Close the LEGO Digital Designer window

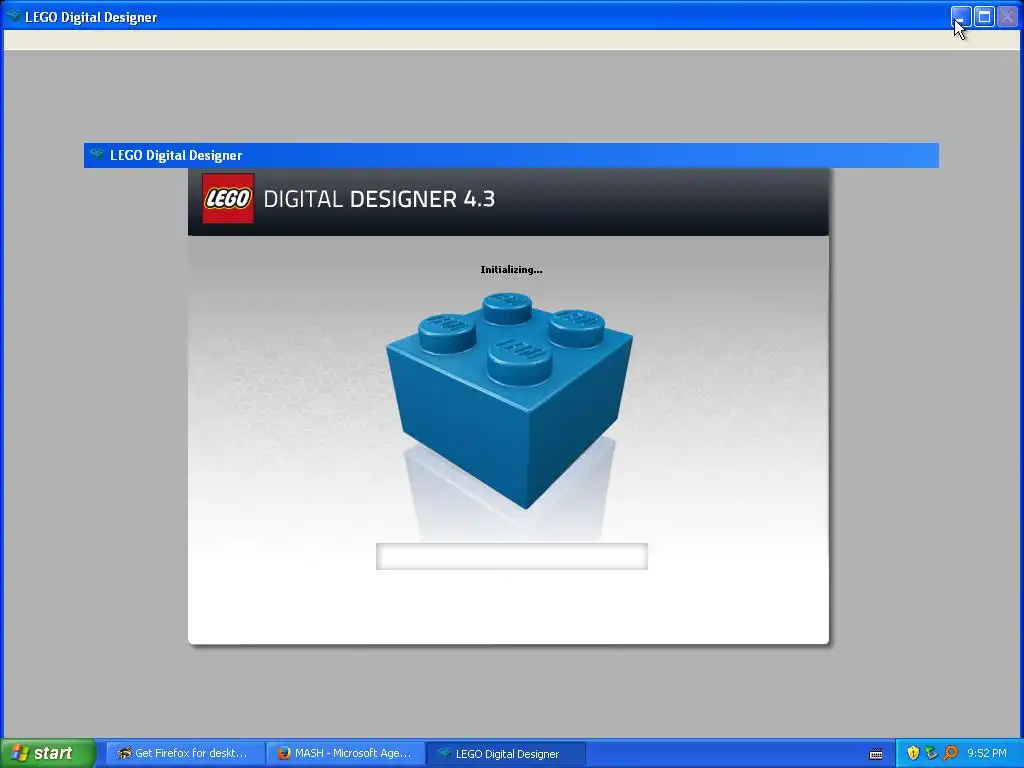tap(1007, 16)
